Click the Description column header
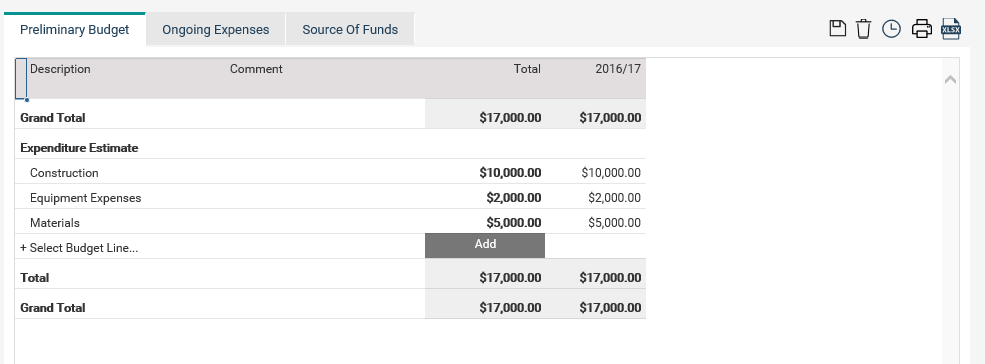The height and width of the screenshot is (364, 985). pyautogui.click(x=60, y=69)
